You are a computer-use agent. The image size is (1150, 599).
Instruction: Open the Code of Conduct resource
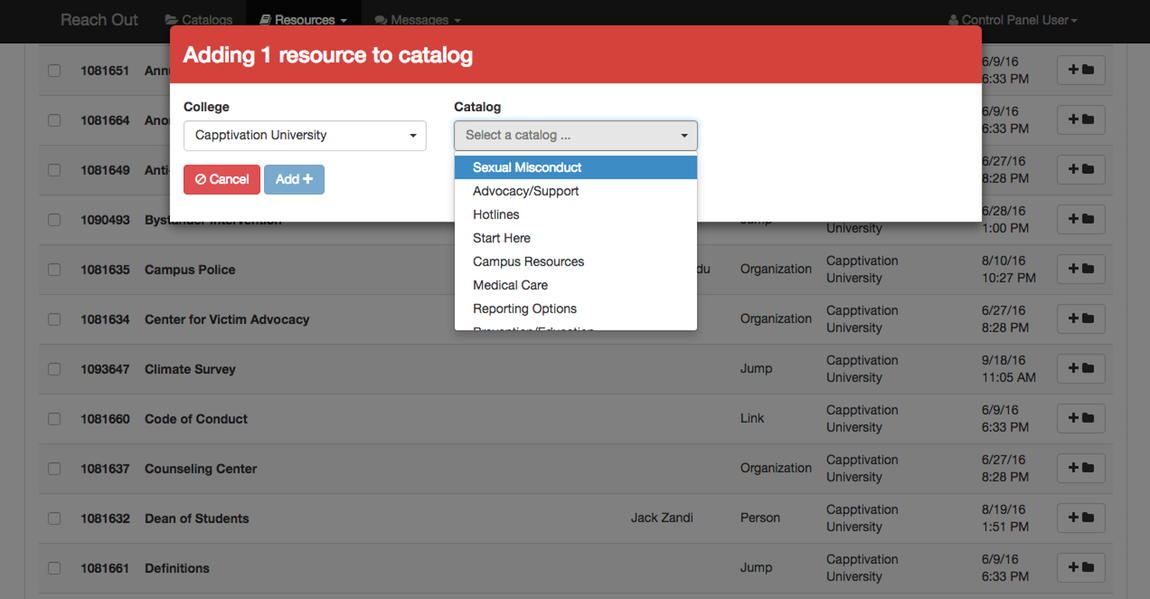point(196,419)
